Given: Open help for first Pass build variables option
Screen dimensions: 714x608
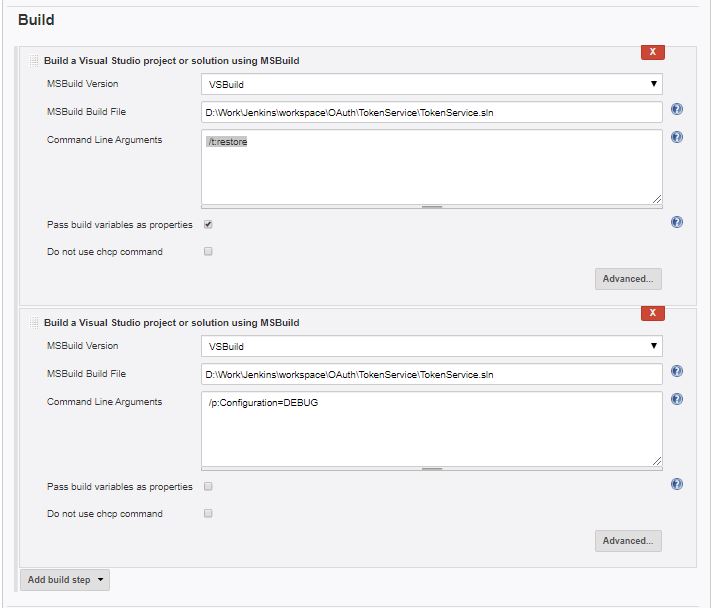Looking at the screenshot, I should 677,222.
